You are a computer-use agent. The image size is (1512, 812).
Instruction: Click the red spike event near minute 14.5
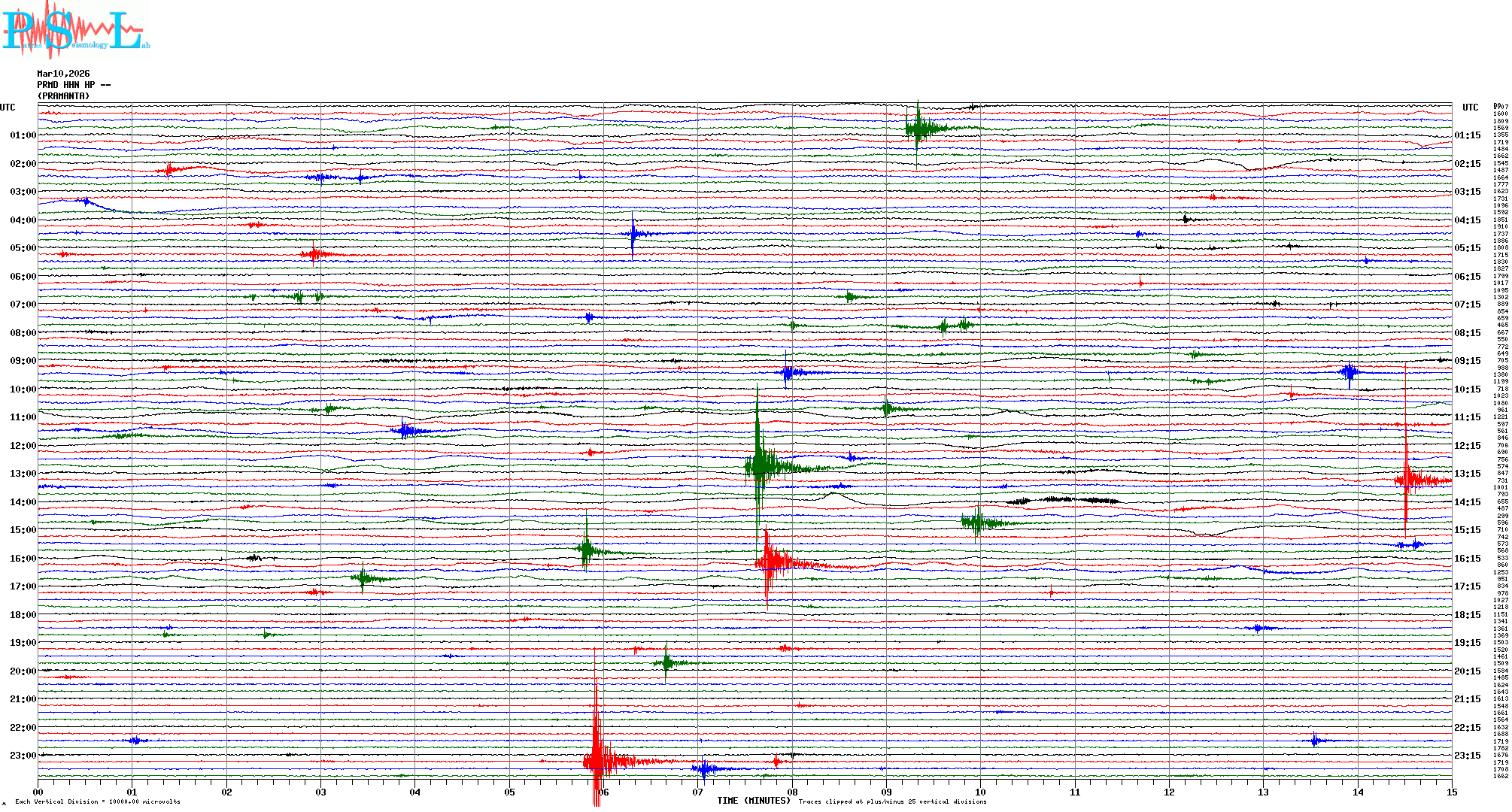click(1406, 479)
